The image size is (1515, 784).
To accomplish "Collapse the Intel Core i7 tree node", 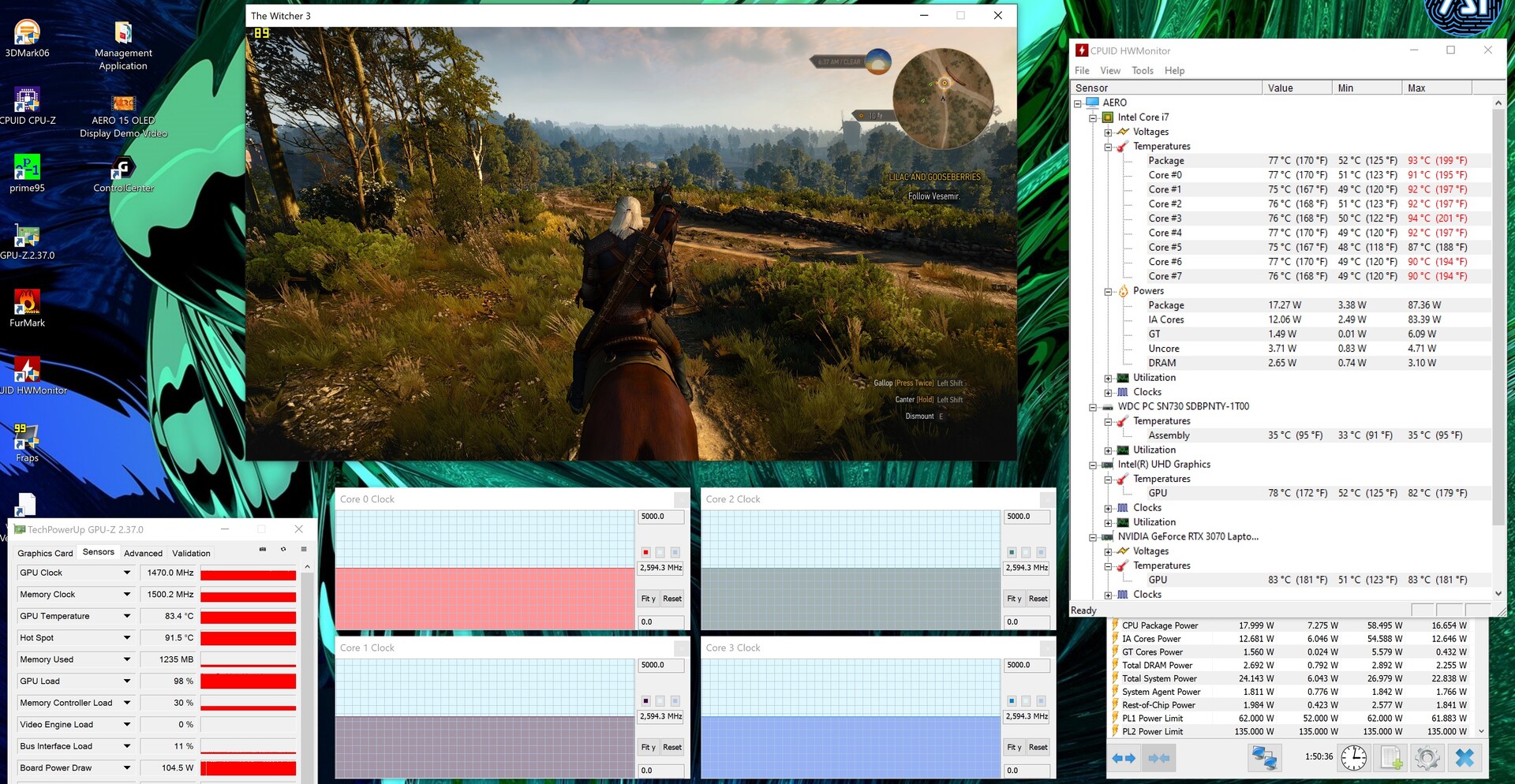I will click(x=1093, y=118).
